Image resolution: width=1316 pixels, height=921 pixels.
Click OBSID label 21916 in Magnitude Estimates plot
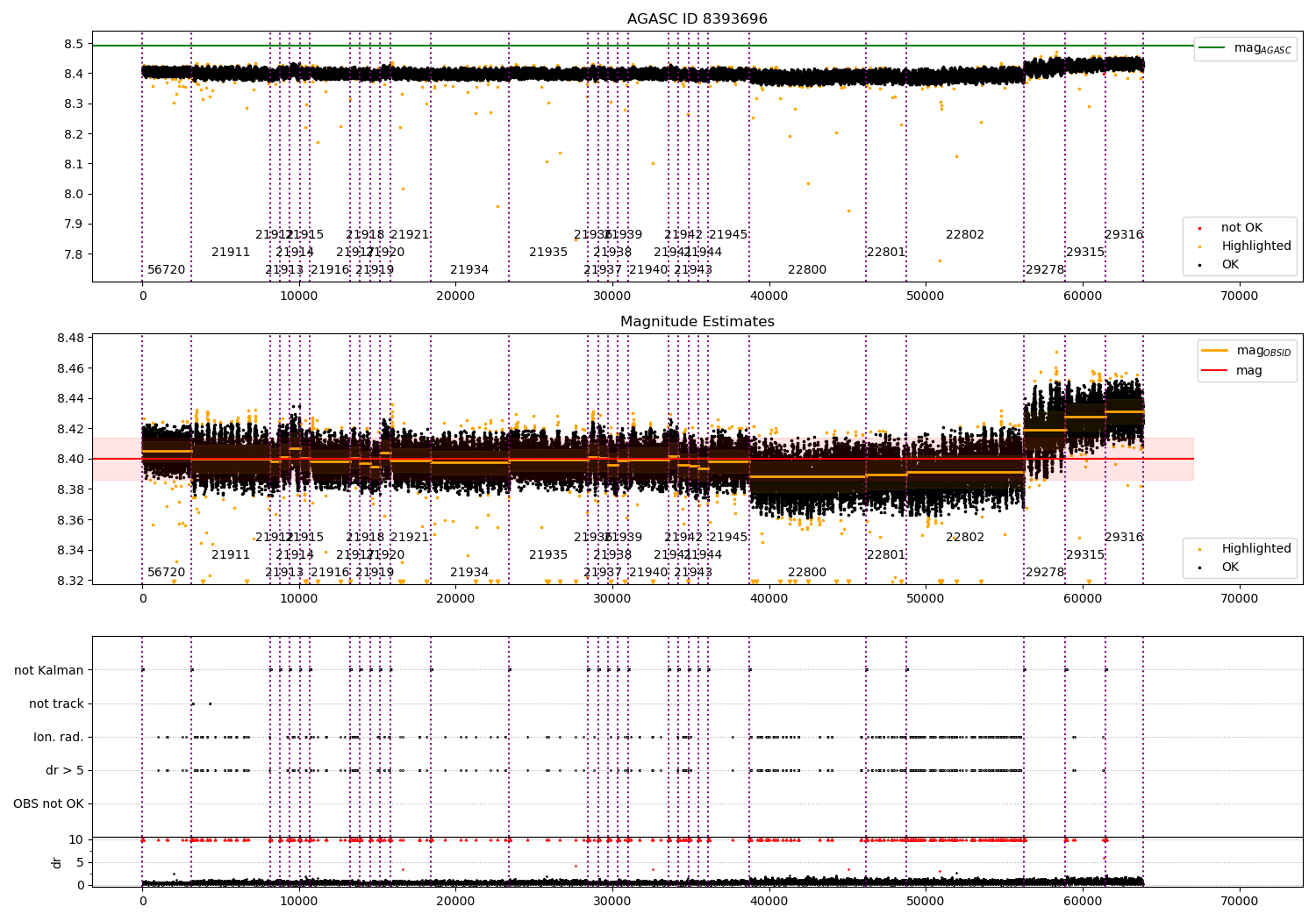point(330,572)
